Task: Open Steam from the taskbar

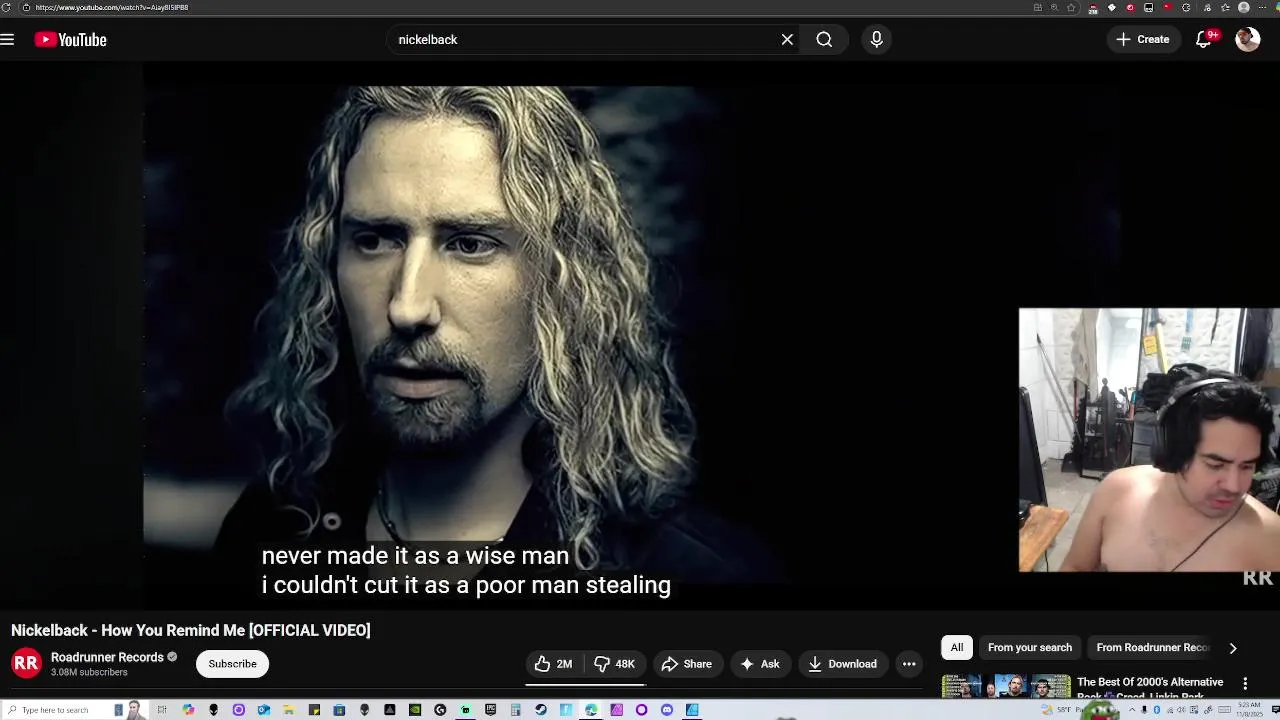Action: tap(541, 710)
